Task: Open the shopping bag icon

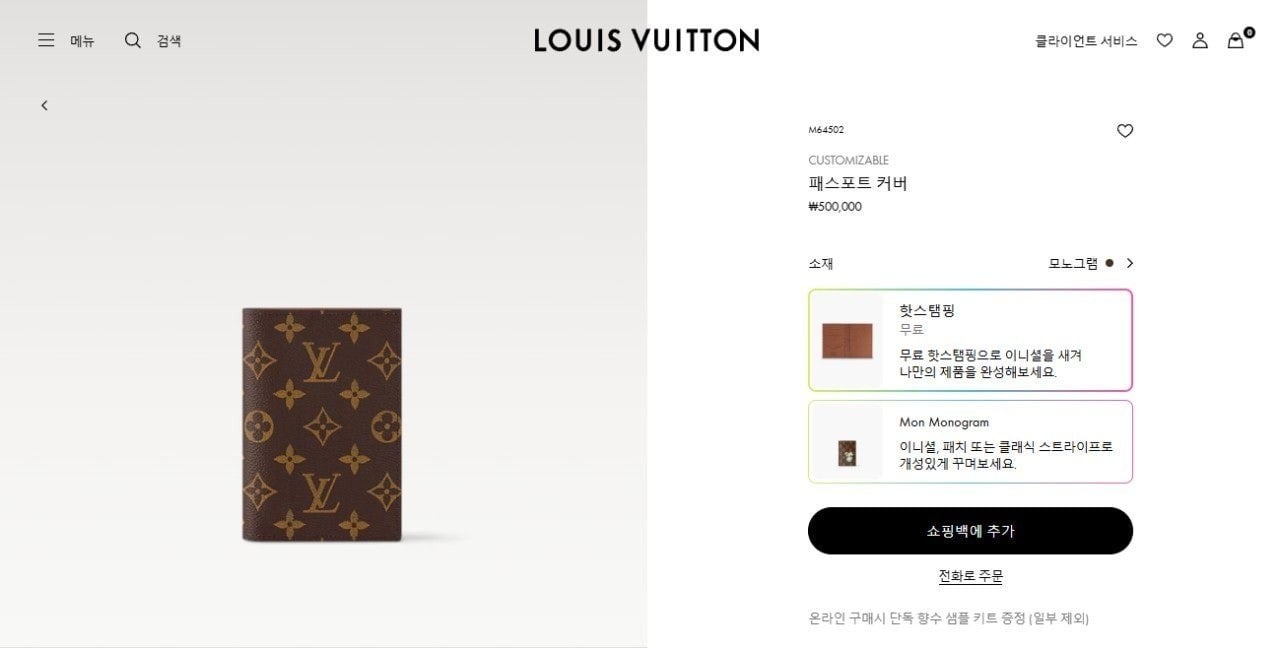Action: pyautogui.click(x=1237, y=39)
